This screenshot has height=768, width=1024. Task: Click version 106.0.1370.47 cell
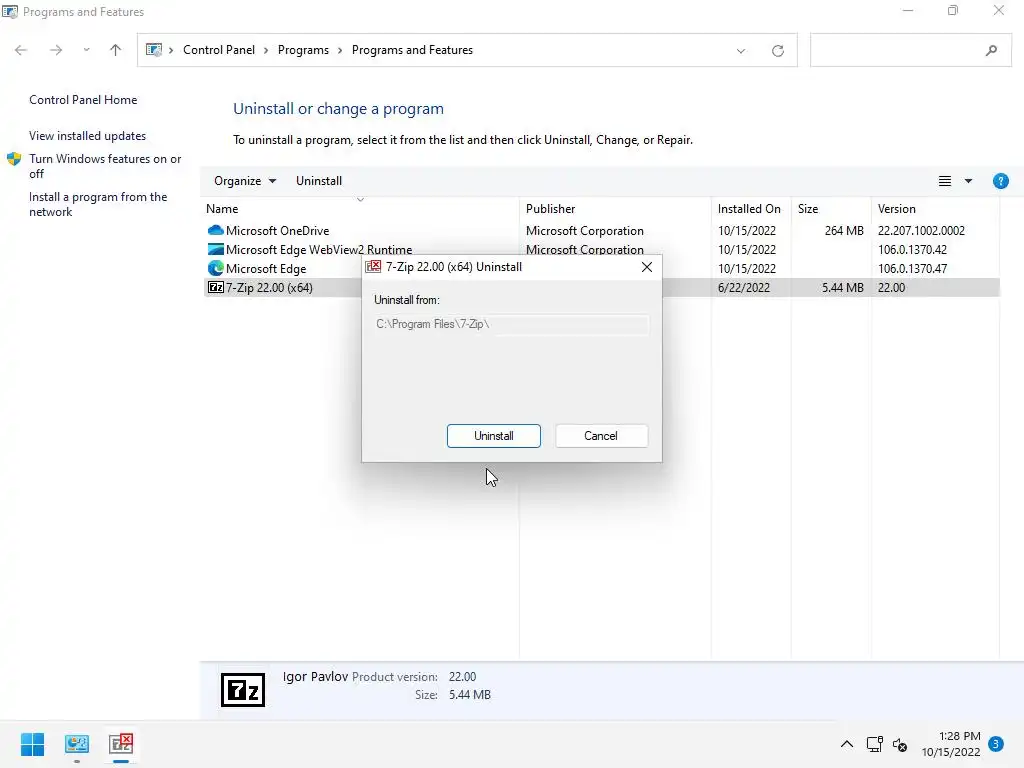click(912, 268)
